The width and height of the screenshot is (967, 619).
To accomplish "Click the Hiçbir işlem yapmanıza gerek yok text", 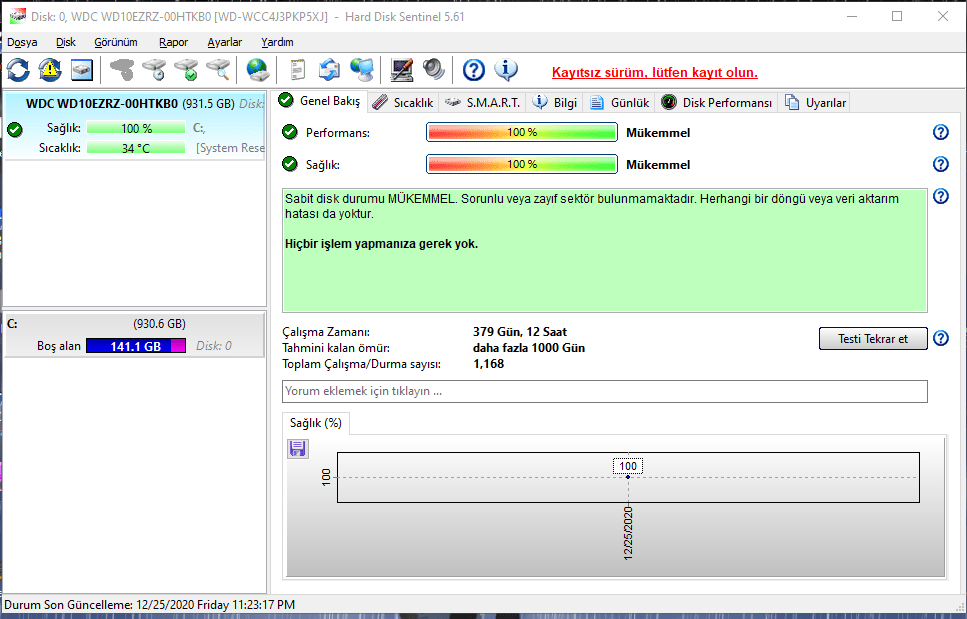I will coord(381,244).
